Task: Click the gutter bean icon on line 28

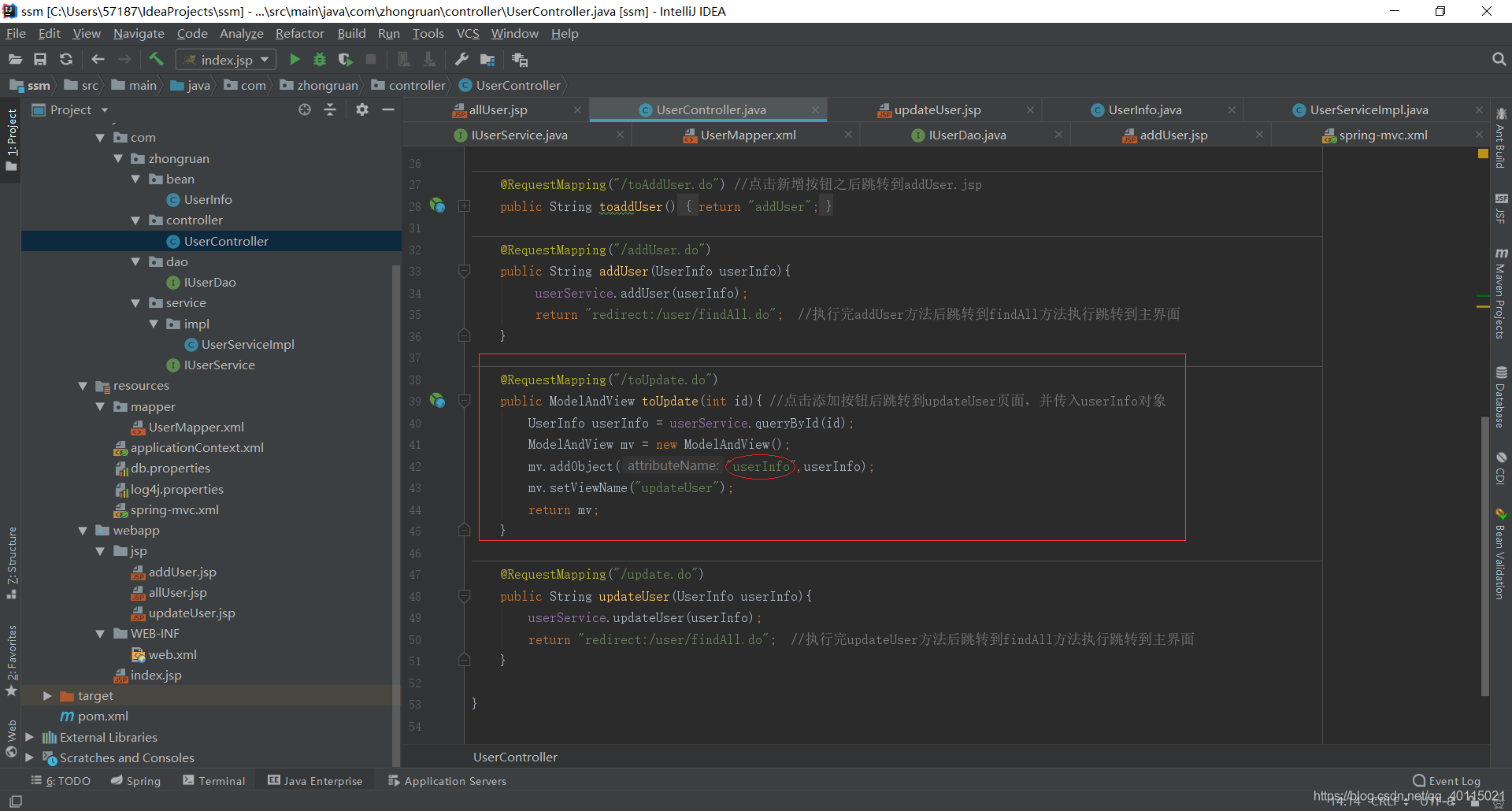Action: (x=437, y=206)
